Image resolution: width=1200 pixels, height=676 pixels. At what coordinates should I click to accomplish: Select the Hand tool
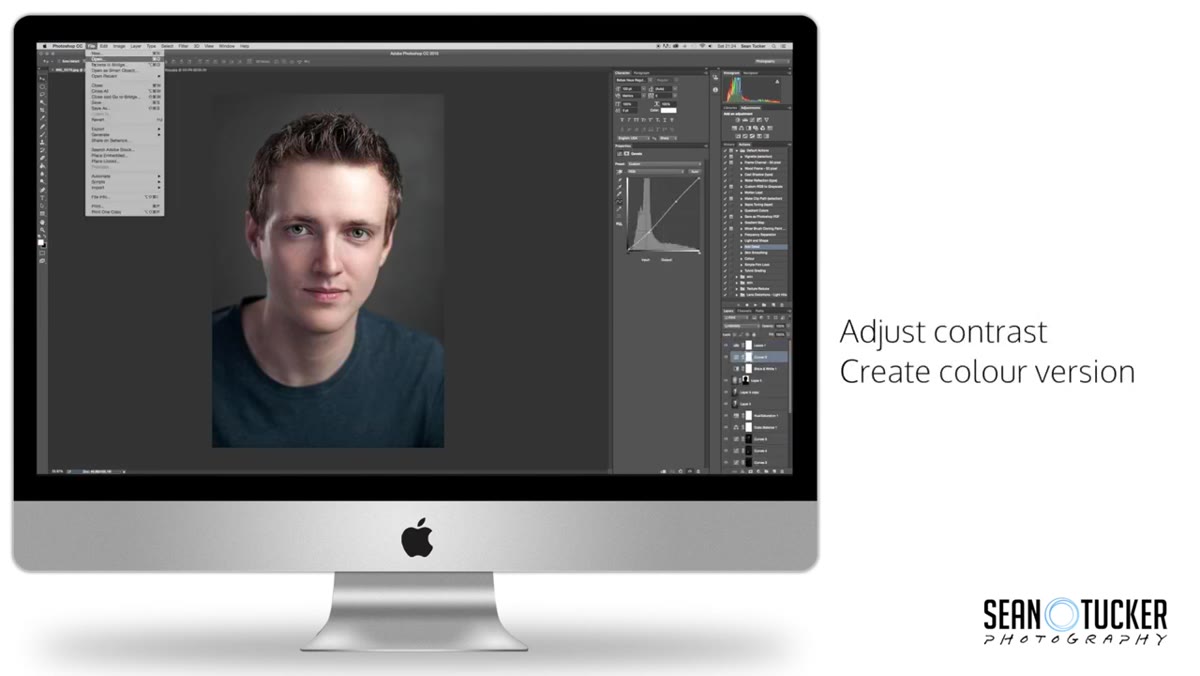pyautogui.click(x=42, y=222)
